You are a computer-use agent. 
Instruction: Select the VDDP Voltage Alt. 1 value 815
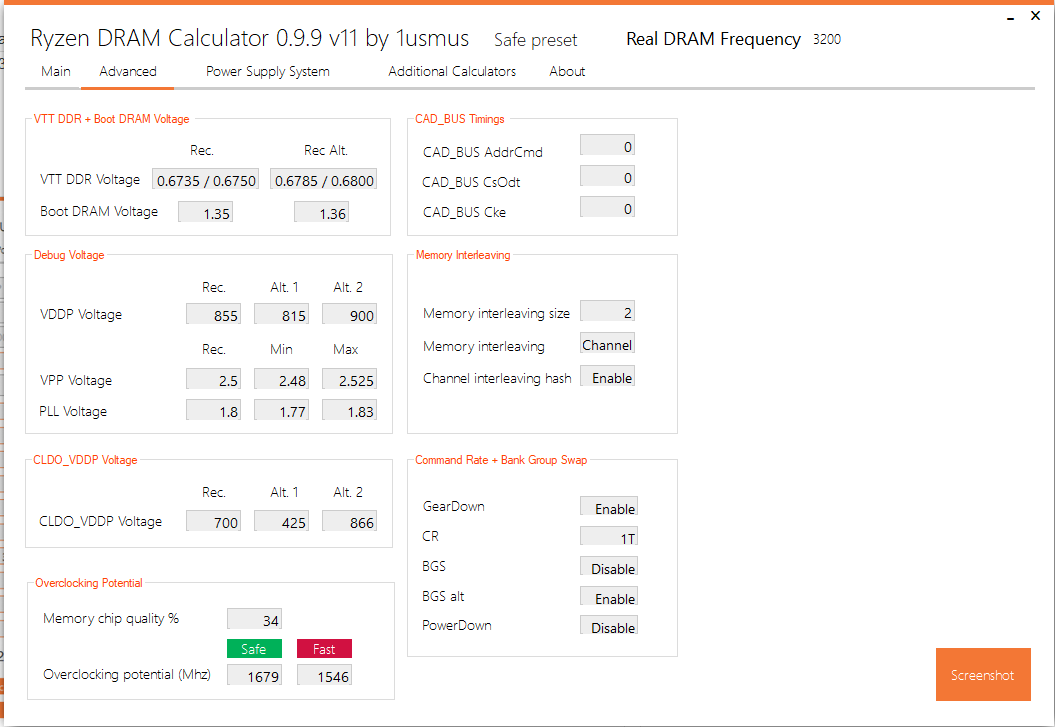(x=282, y=315)
